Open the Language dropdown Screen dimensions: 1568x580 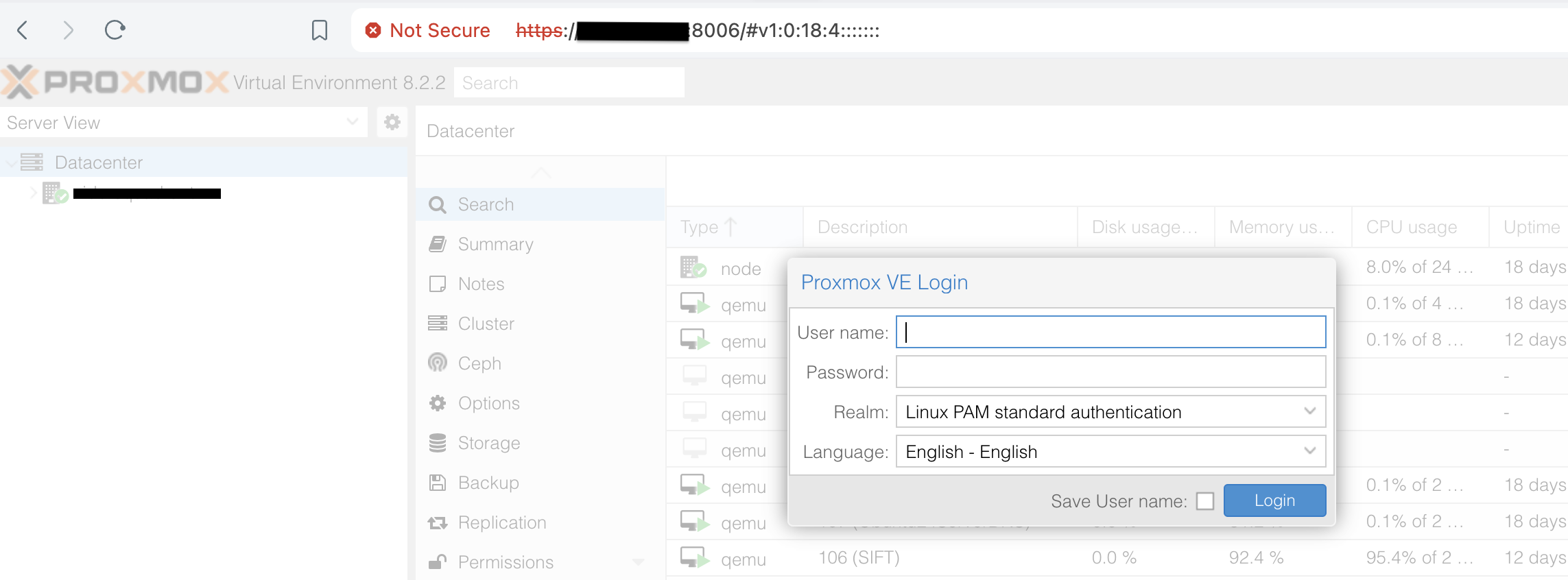tap(1310, 451)
